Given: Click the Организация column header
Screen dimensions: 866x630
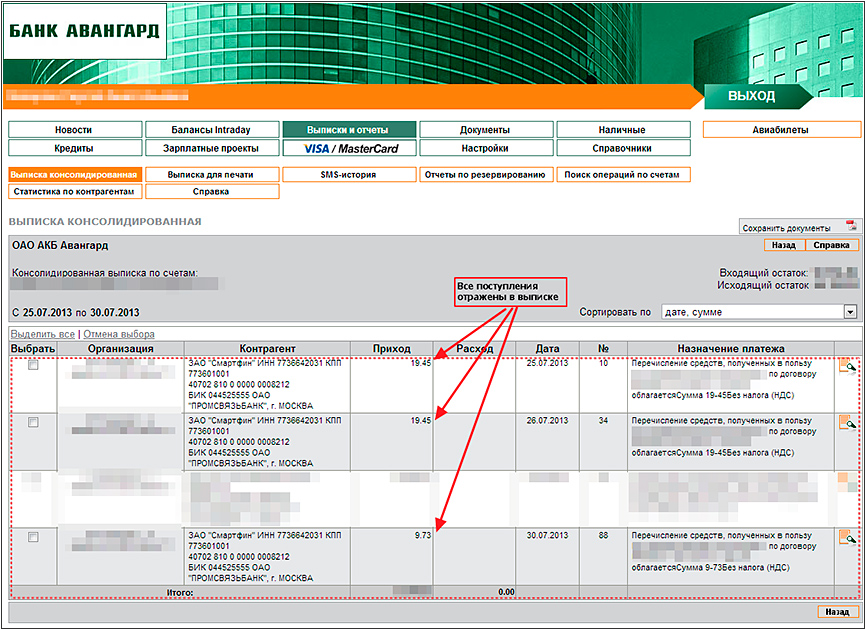Looking at the screenshot, I should (120, 348).
